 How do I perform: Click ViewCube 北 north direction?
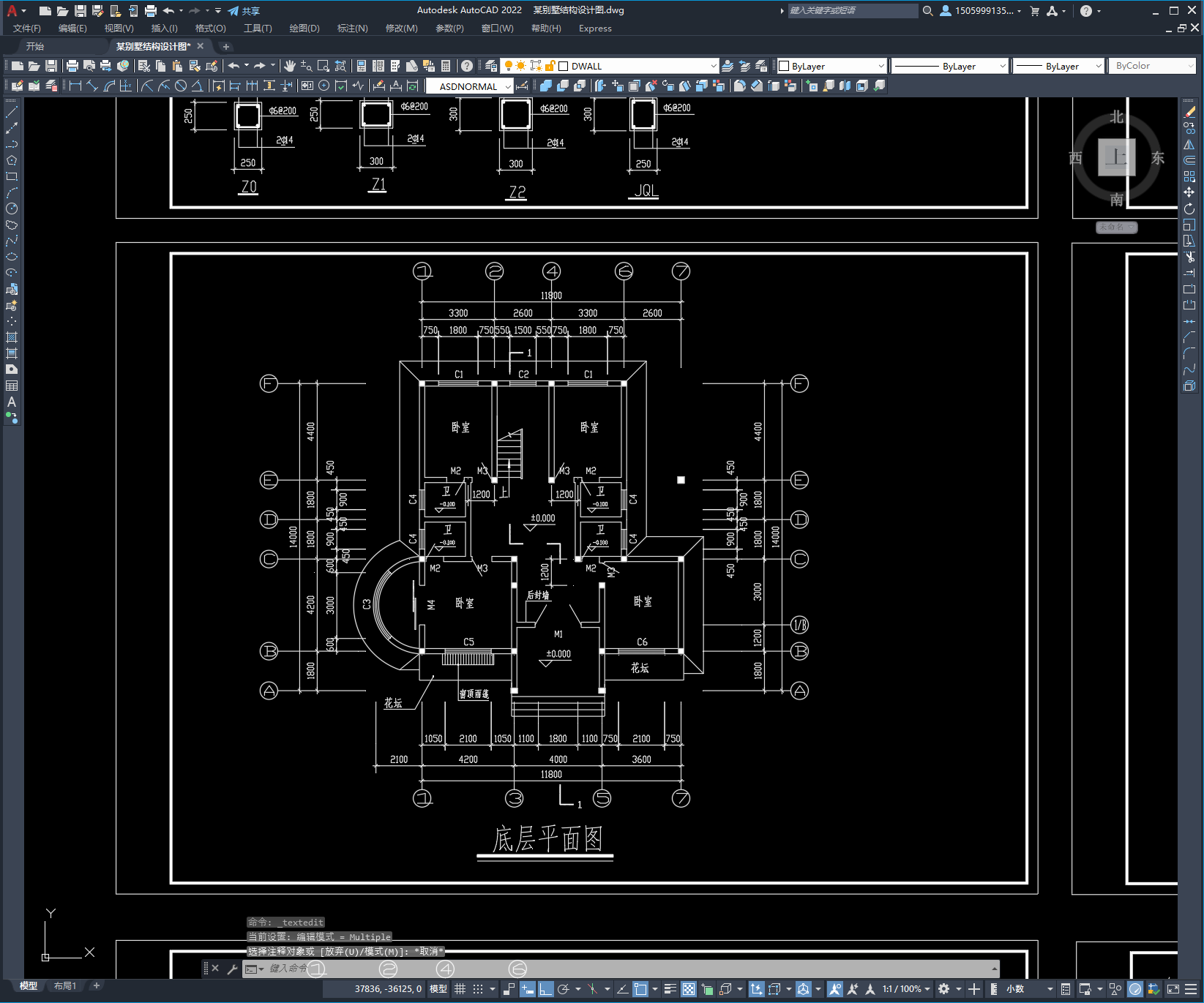1116,117
